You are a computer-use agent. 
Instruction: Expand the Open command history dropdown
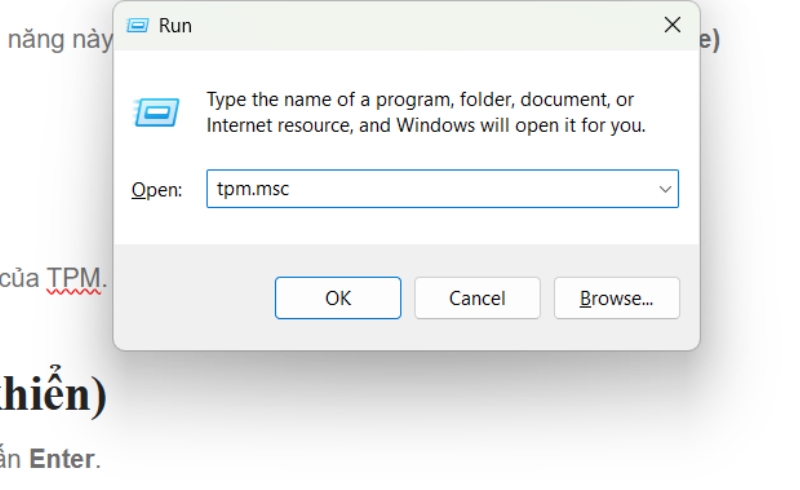pos(665,189)
